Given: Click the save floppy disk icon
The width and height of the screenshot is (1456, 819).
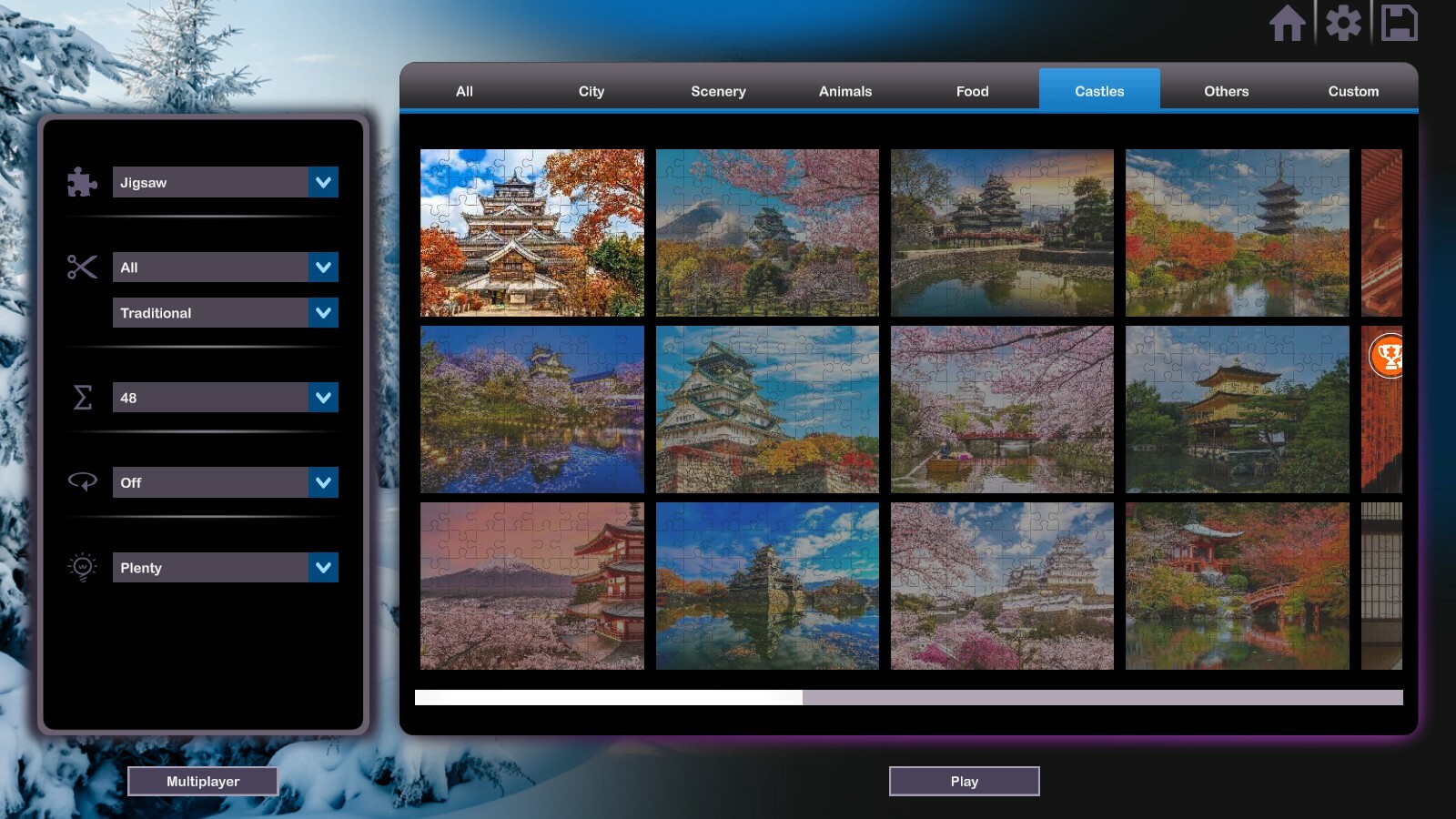Looking at the screenshot, I should (1400, 24).
